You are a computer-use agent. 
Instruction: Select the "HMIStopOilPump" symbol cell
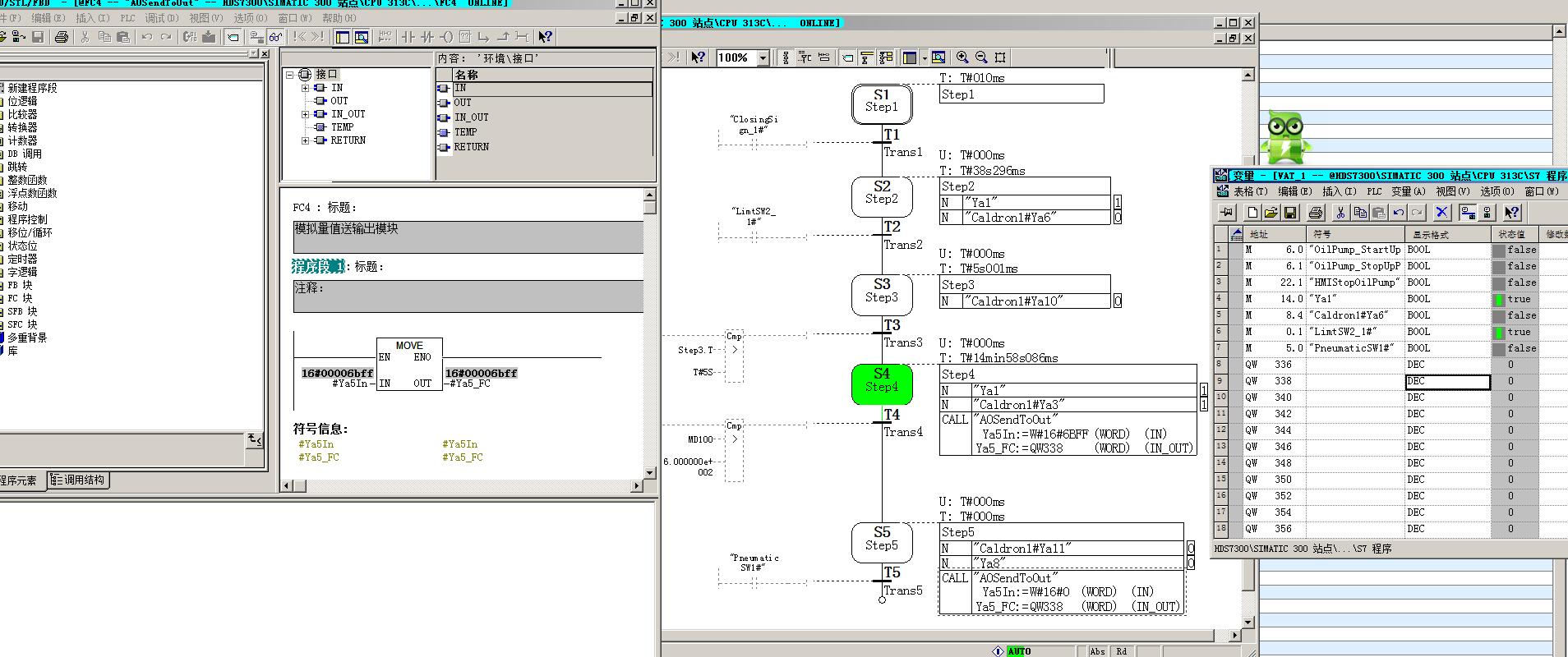[x=1354, y=283]
